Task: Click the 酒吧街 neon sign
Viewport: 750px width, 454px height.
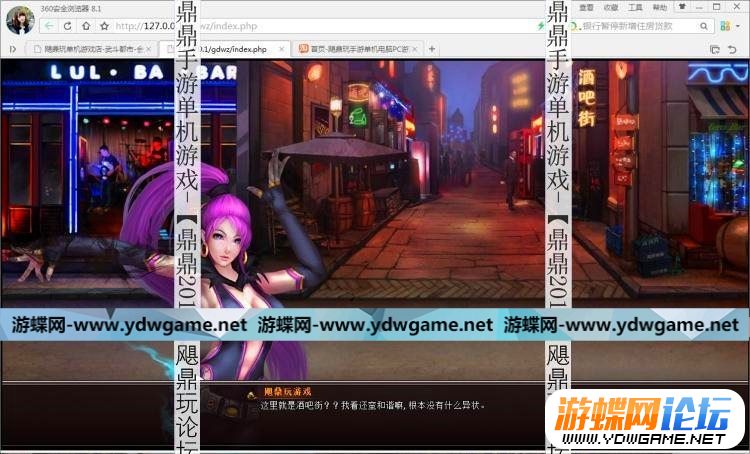Action: click(586, 98)
